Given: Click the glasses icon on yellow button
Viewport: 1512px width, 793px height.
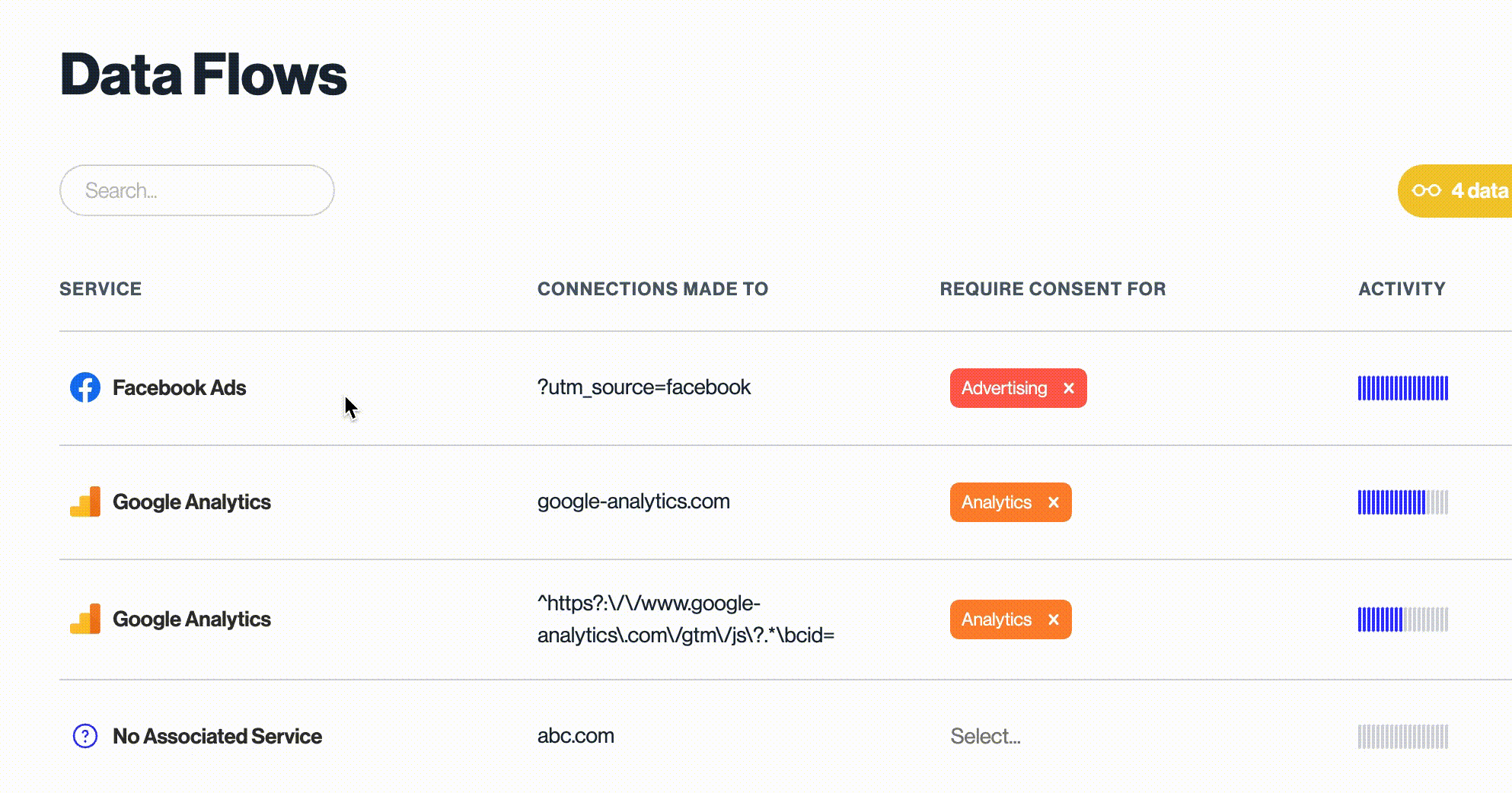Looking at the screenshot, I should point(1426,190).
